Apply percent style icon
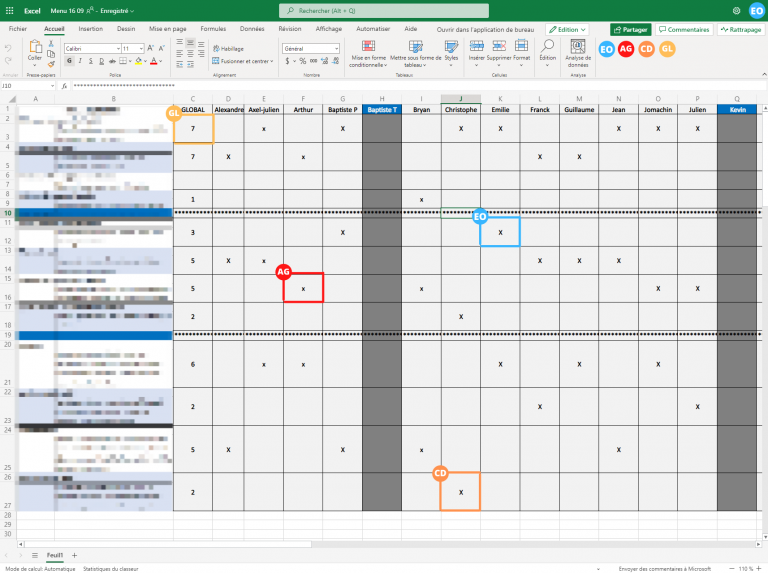This screenshot has height=573, width=768. 303,61
